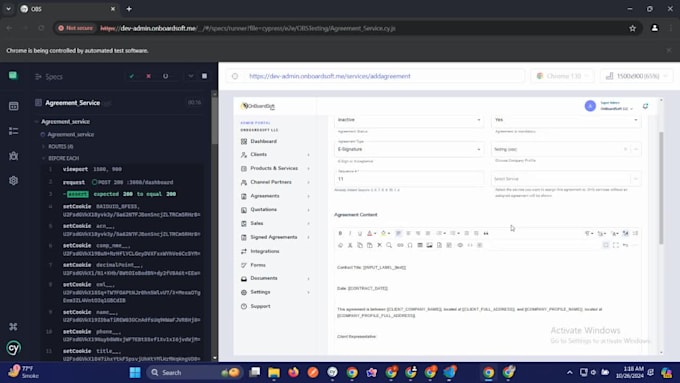Stop the running Cypress test
Screen dimensions: 680x383
tap(204, 76)
